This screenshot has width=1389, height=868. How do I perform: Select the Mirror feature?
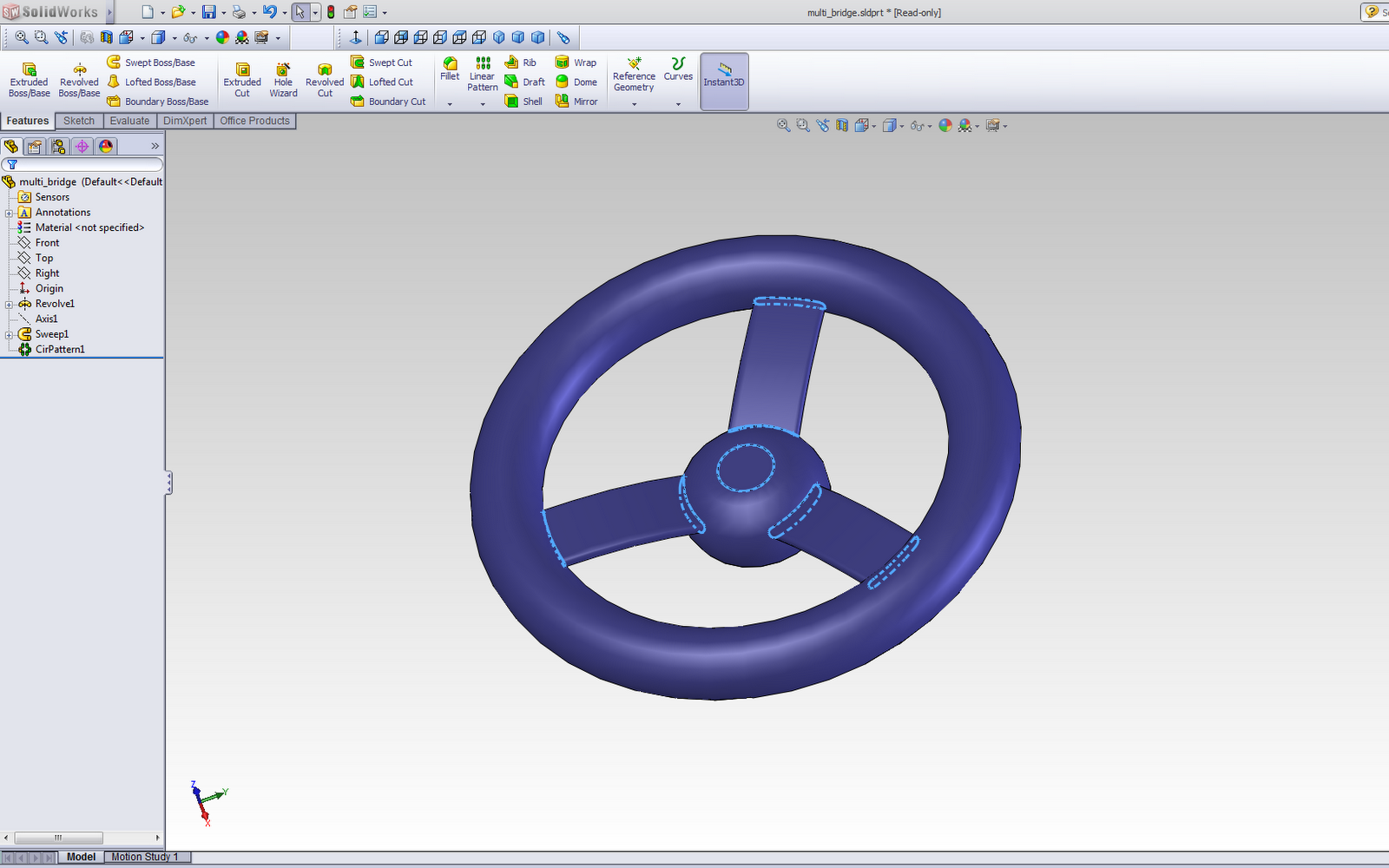point(576,101)
